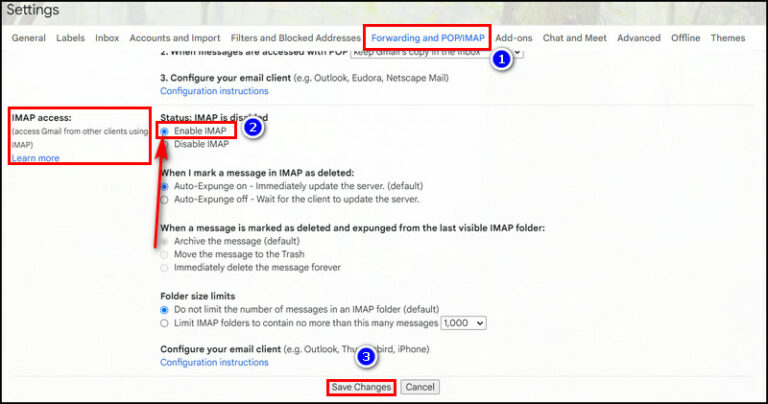This screenshot has height=404, width=768.
Task: Click the IMAP access: label
Action: (x=42, y=118)
